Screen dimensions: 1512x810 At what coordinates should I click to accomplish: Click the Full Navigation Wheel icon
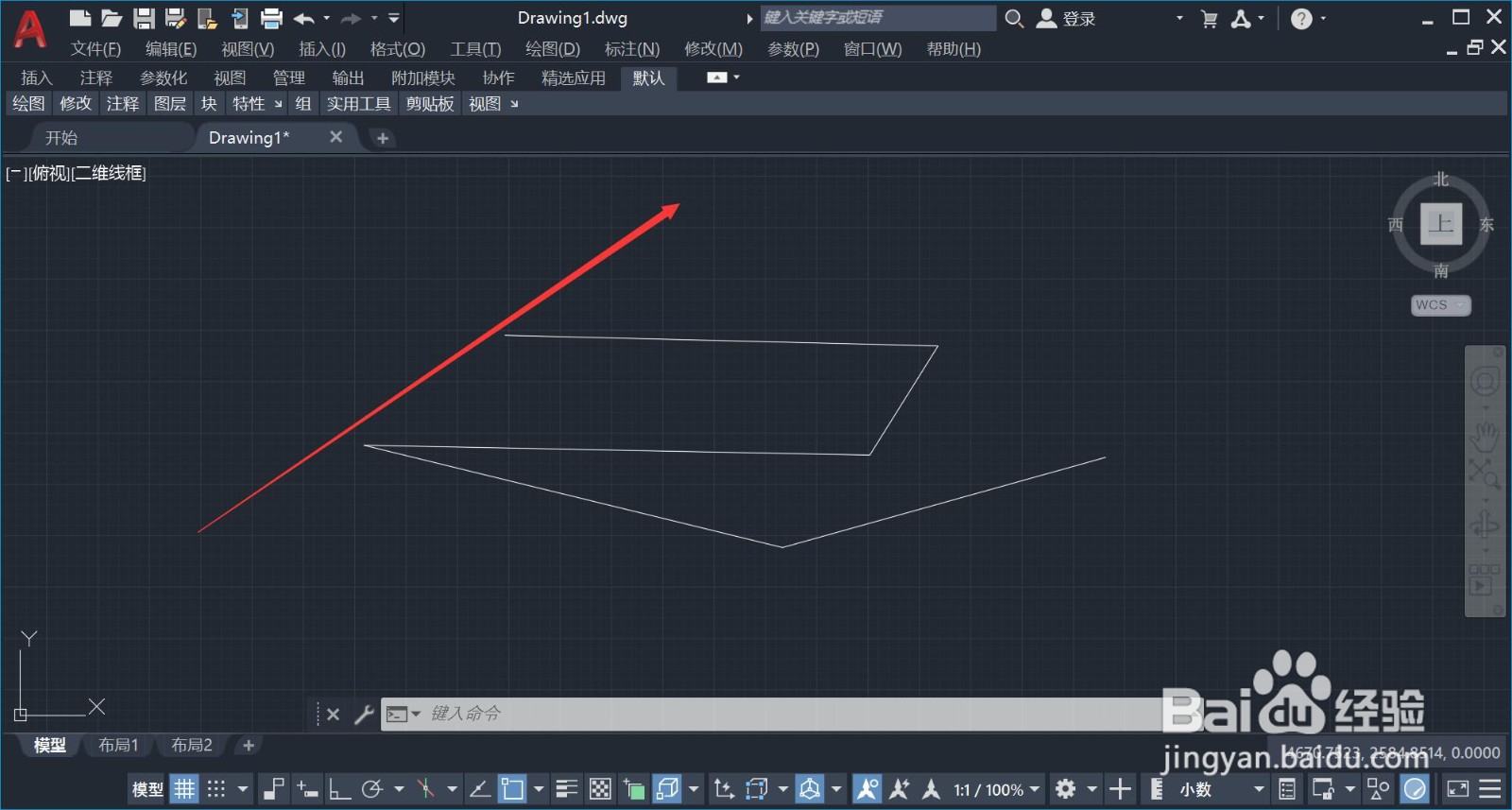(1485, 382)
